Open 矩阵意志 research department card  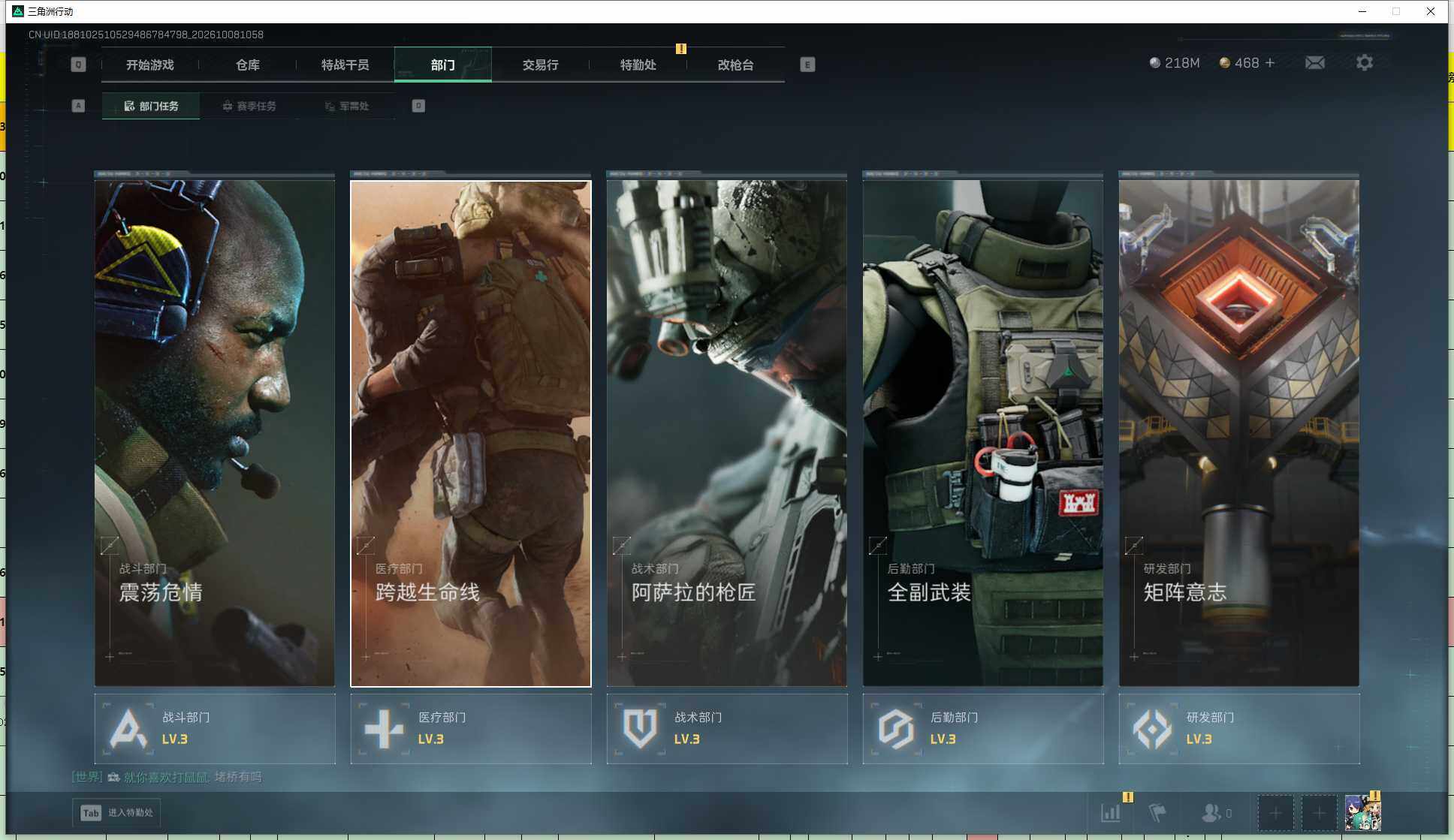pos(1239,433)
